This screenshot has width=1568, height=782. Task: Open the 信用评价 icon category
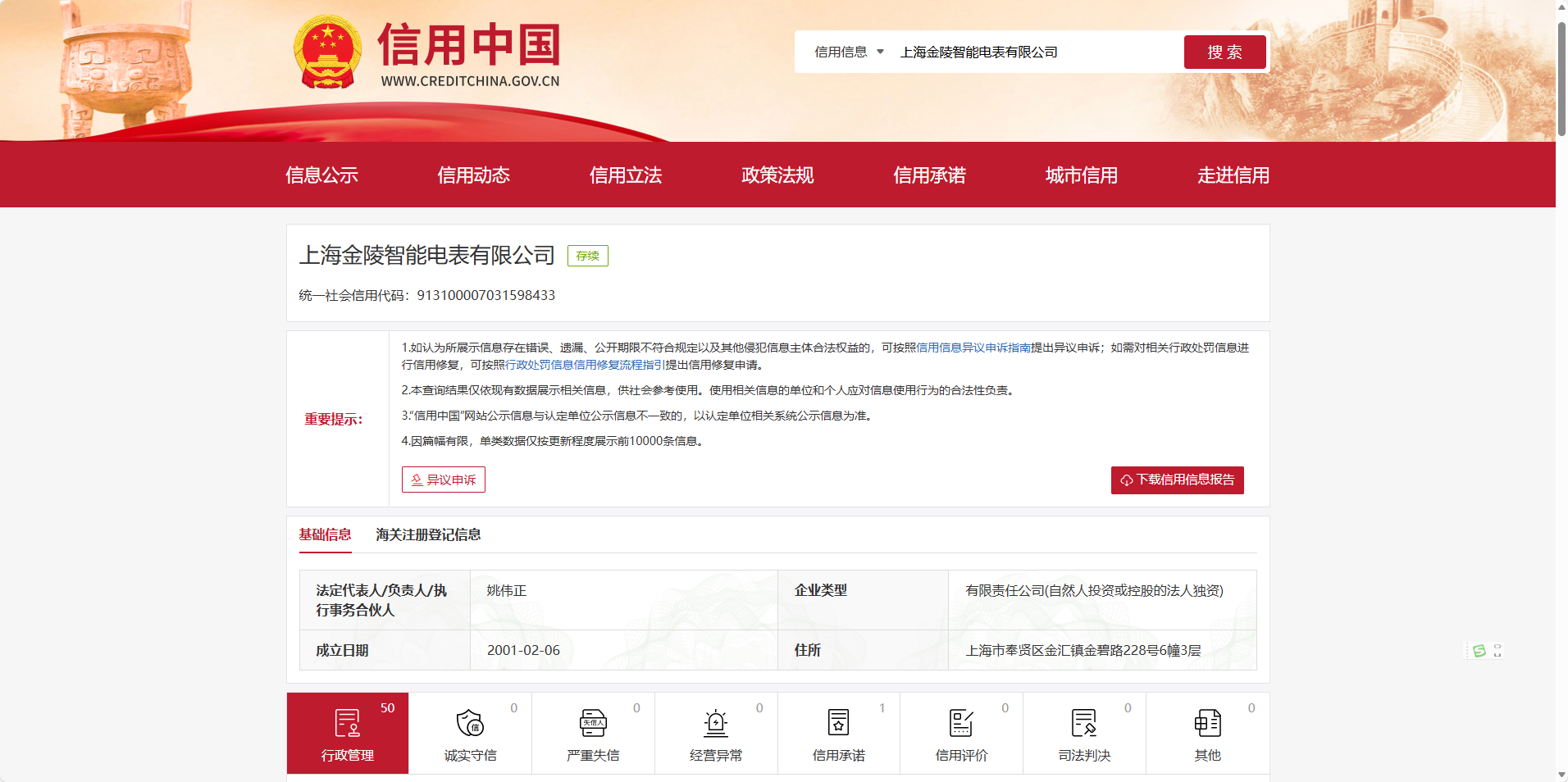[961, 723]
